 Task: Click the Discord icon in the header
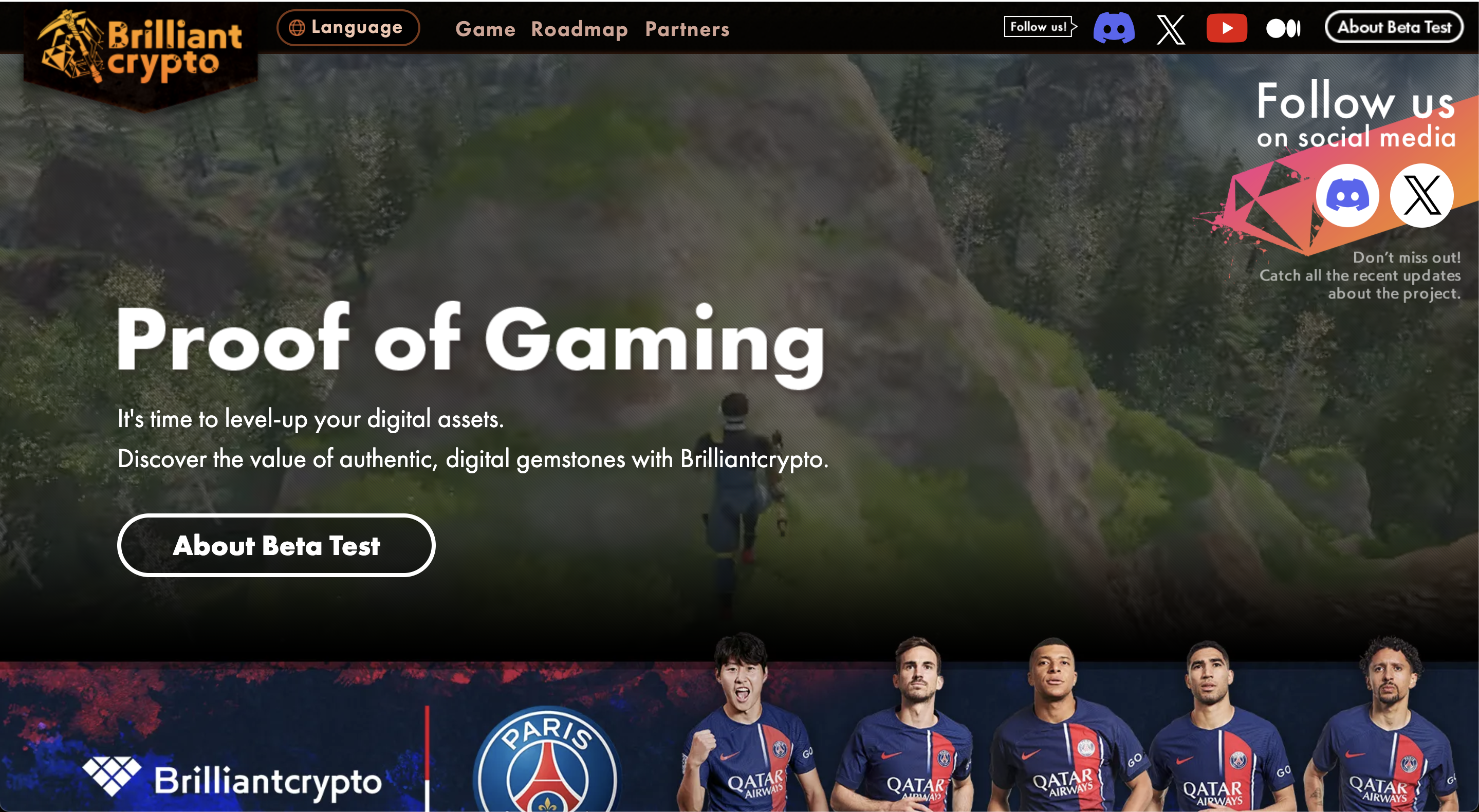1113,28
